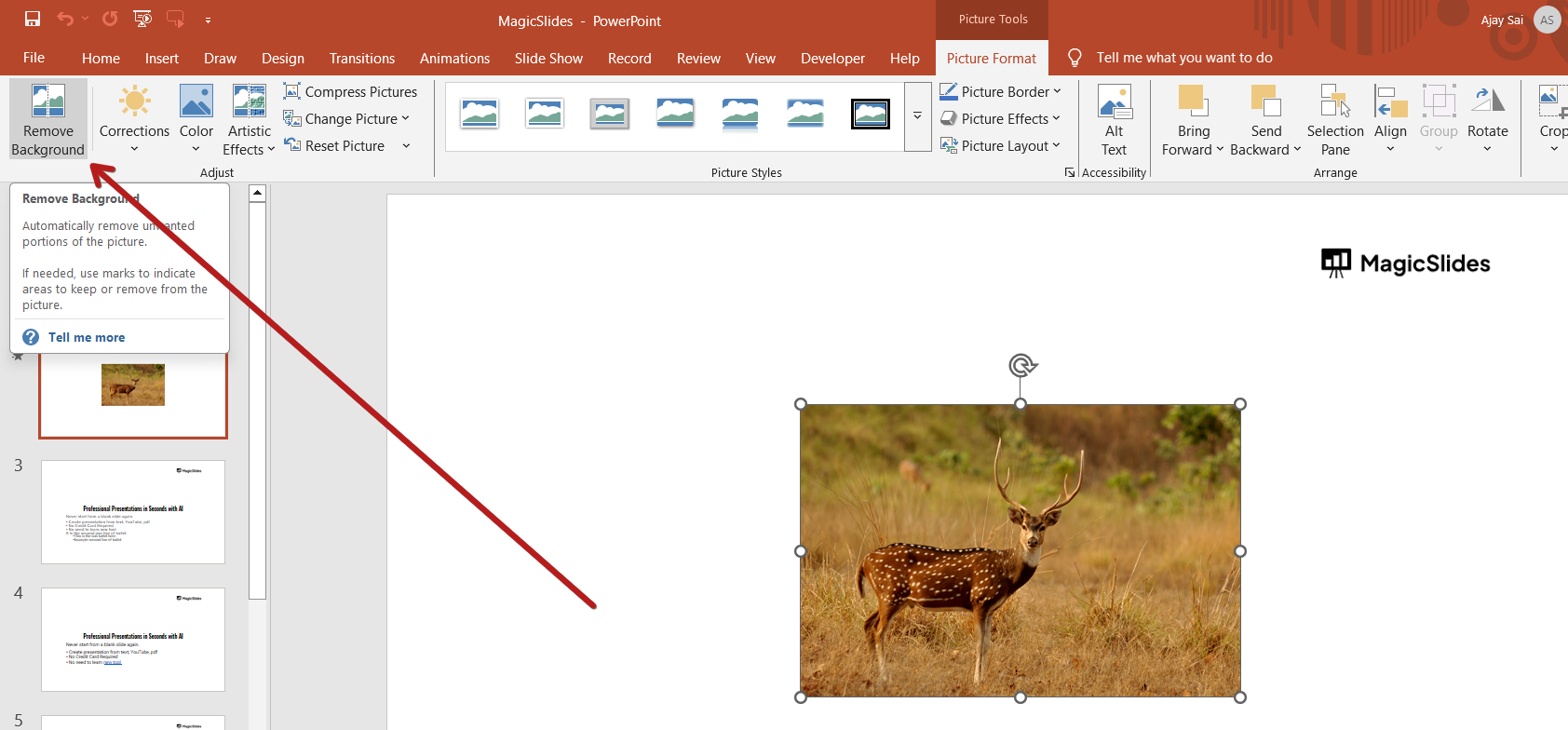Click the MagicSlides logo on the slide
Screen dimensions: 1568x730
pyautogui.click(x=1406, y=264)
